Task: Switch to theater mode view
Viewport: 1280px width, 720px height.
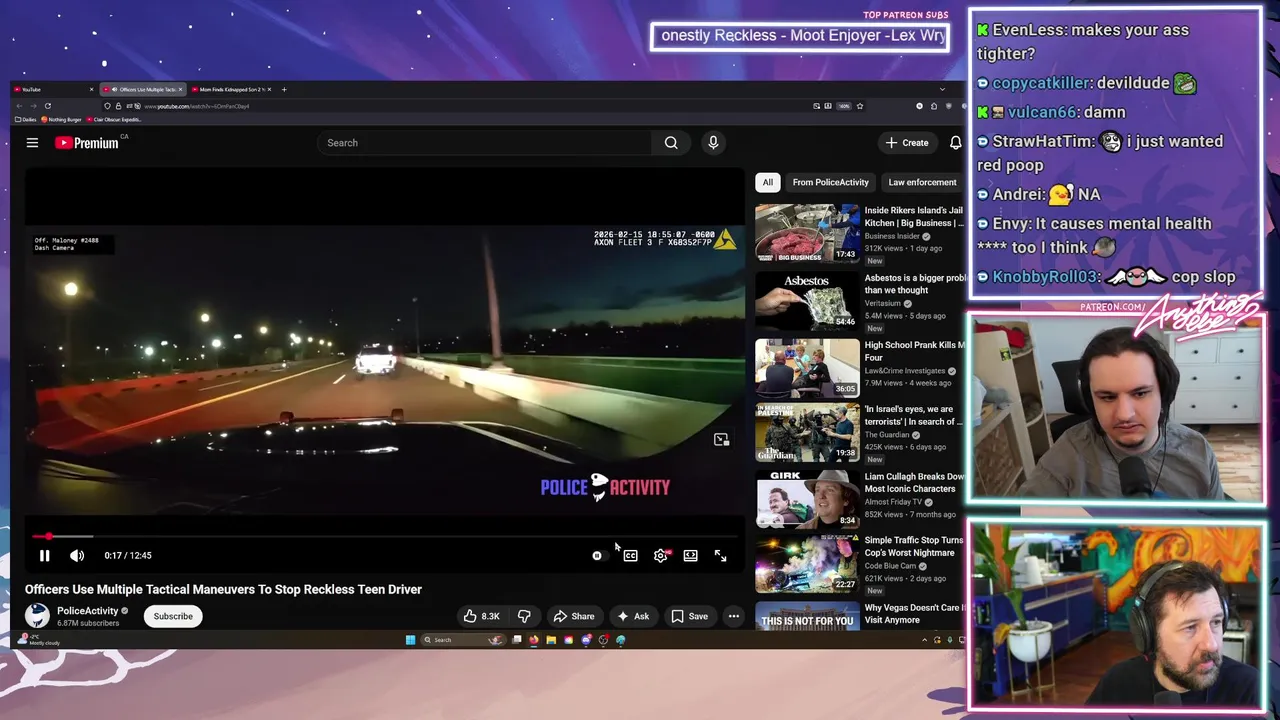Action: pos(690,555)
